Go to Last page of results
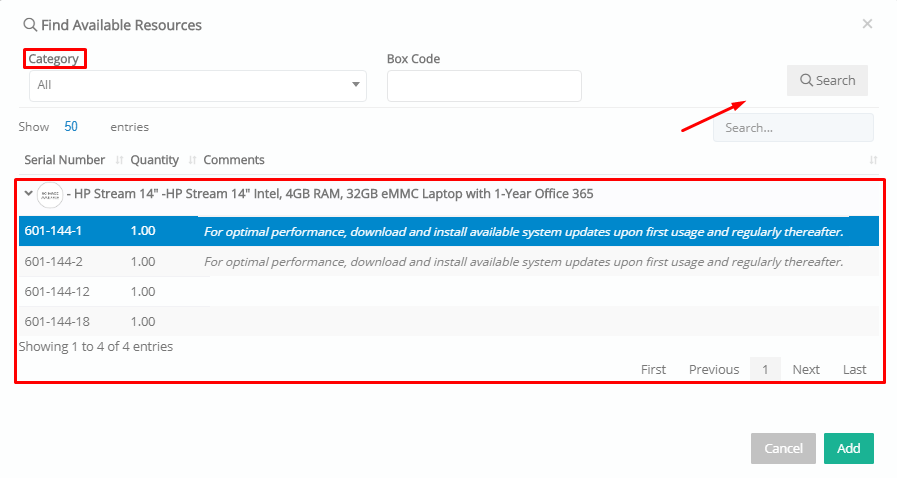The height and width of the screenshot is (478, 897). [855, 369]
